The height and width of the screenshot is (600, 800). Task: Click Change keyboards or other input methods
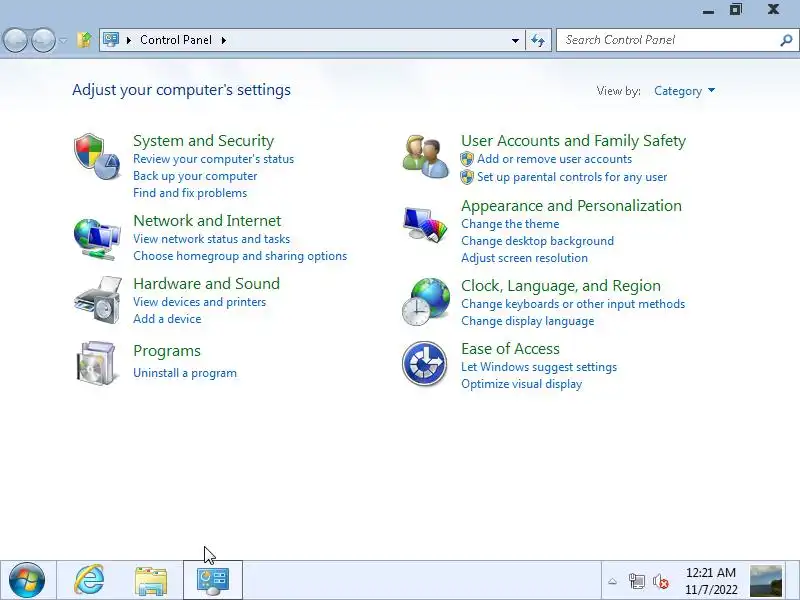click(573, 304)
